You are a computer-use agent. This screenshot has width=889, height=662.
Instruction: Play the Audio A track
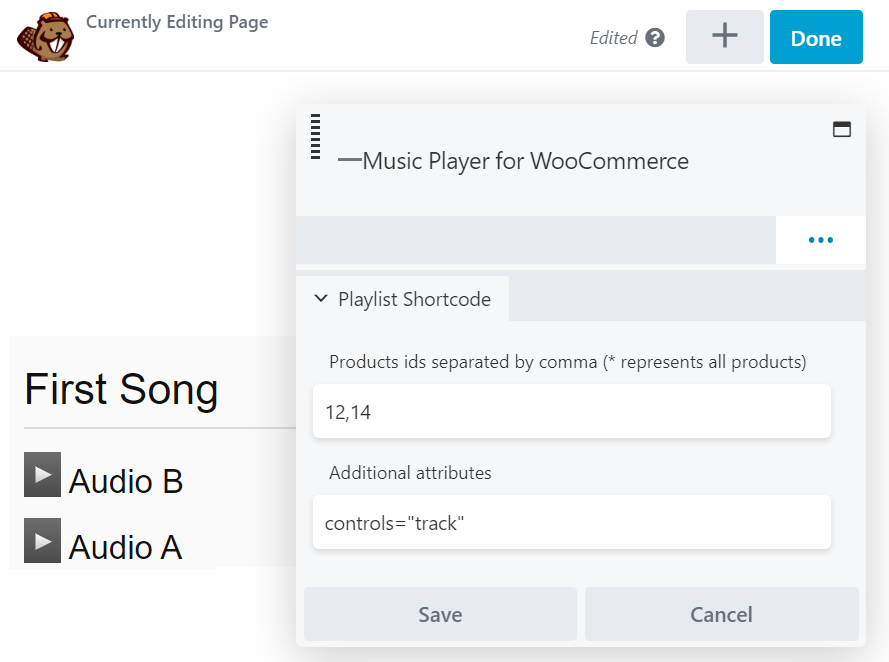click(42, 541)
